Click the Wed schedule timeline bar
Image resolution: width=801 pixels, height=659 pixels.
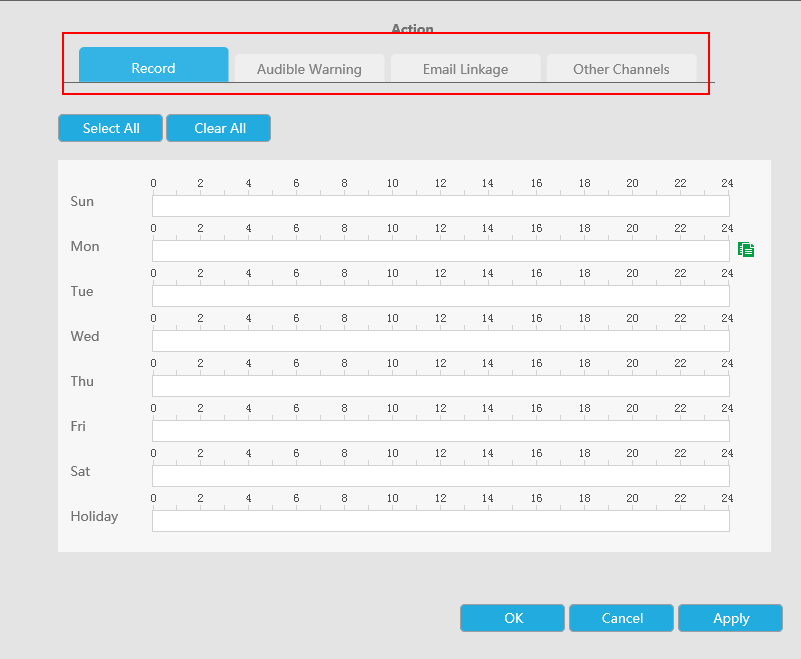point(440,341)
